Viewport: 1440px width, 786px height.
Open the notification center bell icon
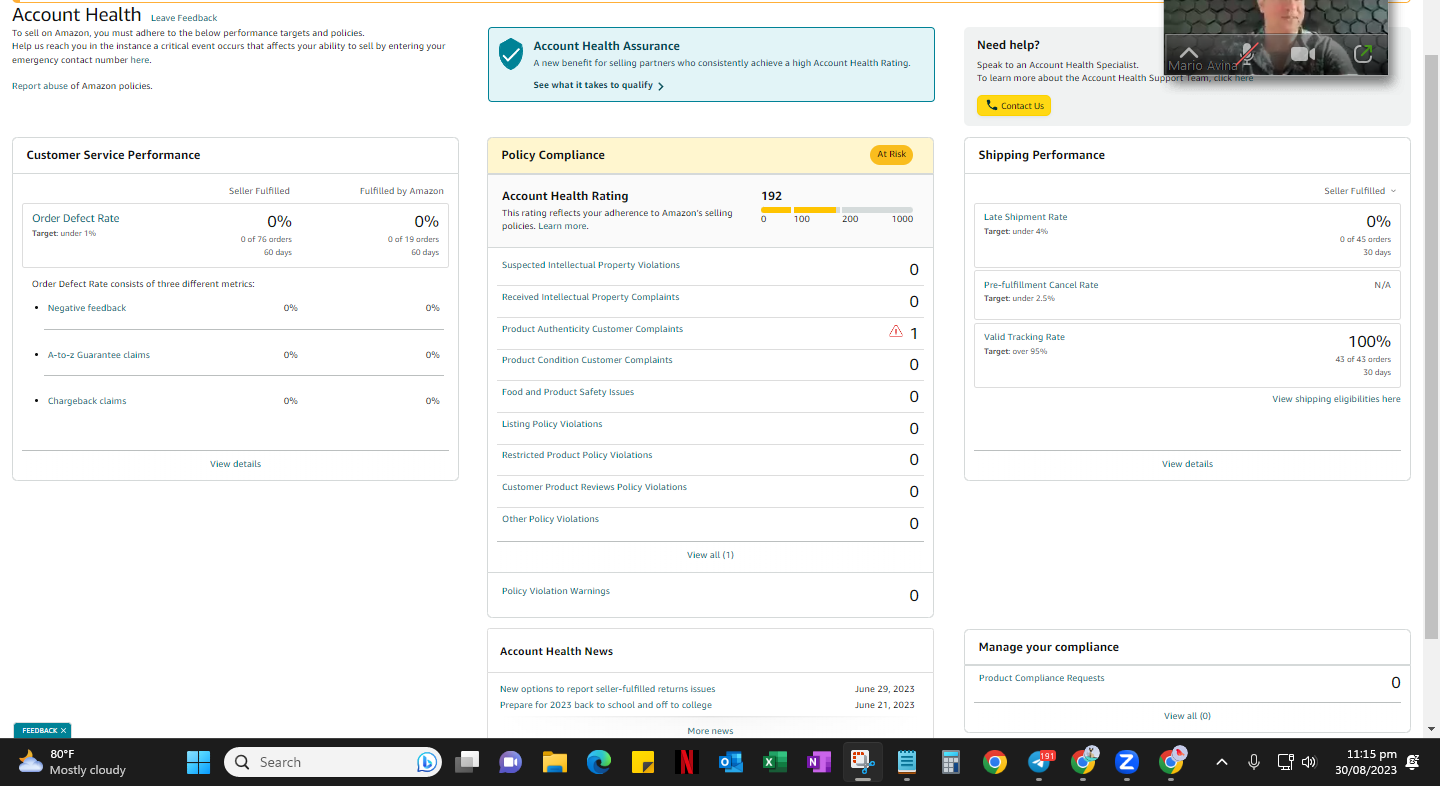1413,762
